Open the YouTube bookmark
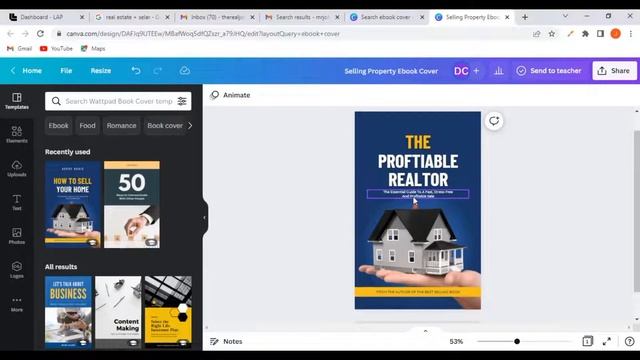This screenshot has height=360, width=640. pos(56,49)
